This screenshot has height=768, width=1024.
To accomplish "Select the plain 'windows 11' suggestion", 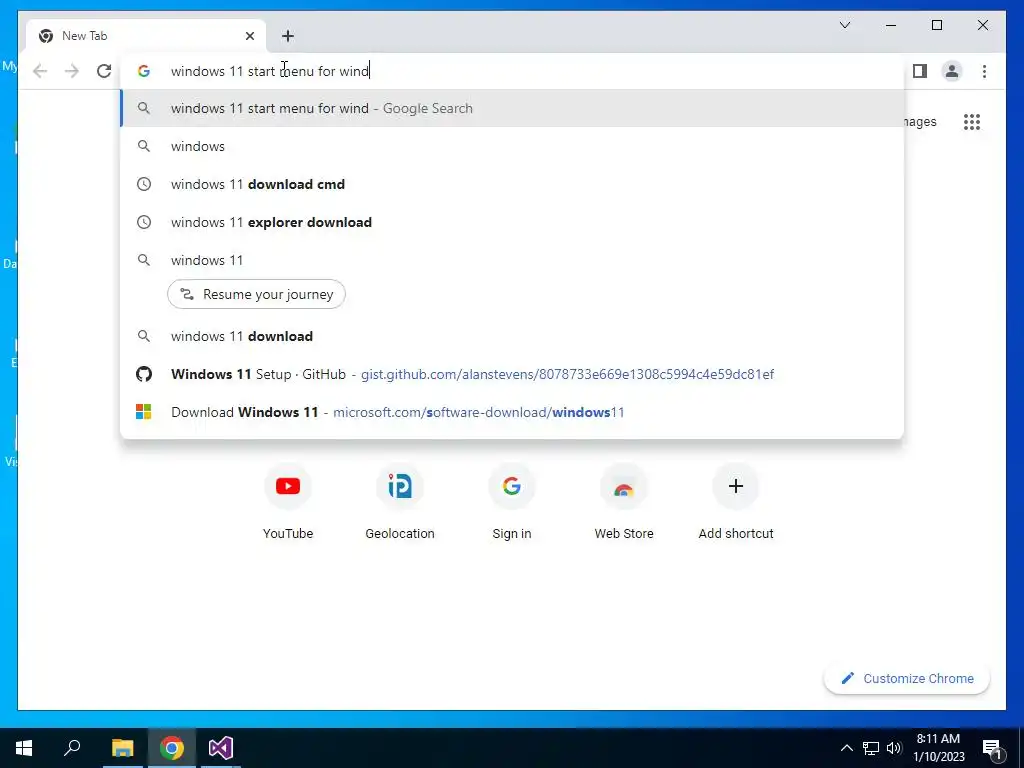I will click(x=513, y=260).
